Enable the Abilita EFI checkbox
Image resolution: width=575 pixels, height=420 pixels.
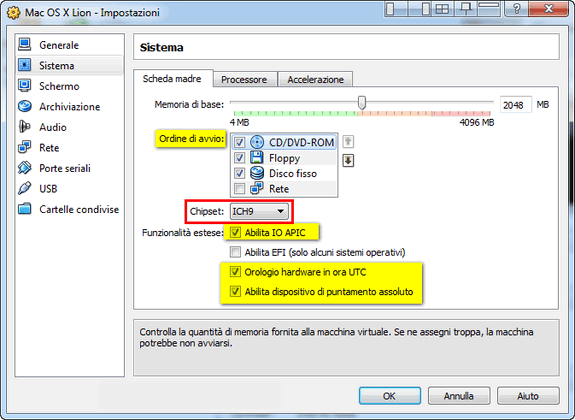(235, 252)
